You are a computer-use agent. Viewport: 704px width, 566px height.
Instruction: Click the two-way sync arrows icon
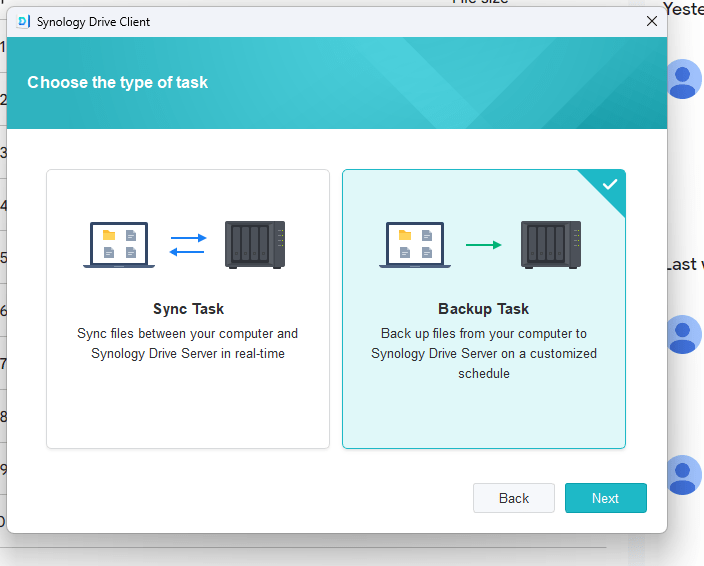pos(188,245)
